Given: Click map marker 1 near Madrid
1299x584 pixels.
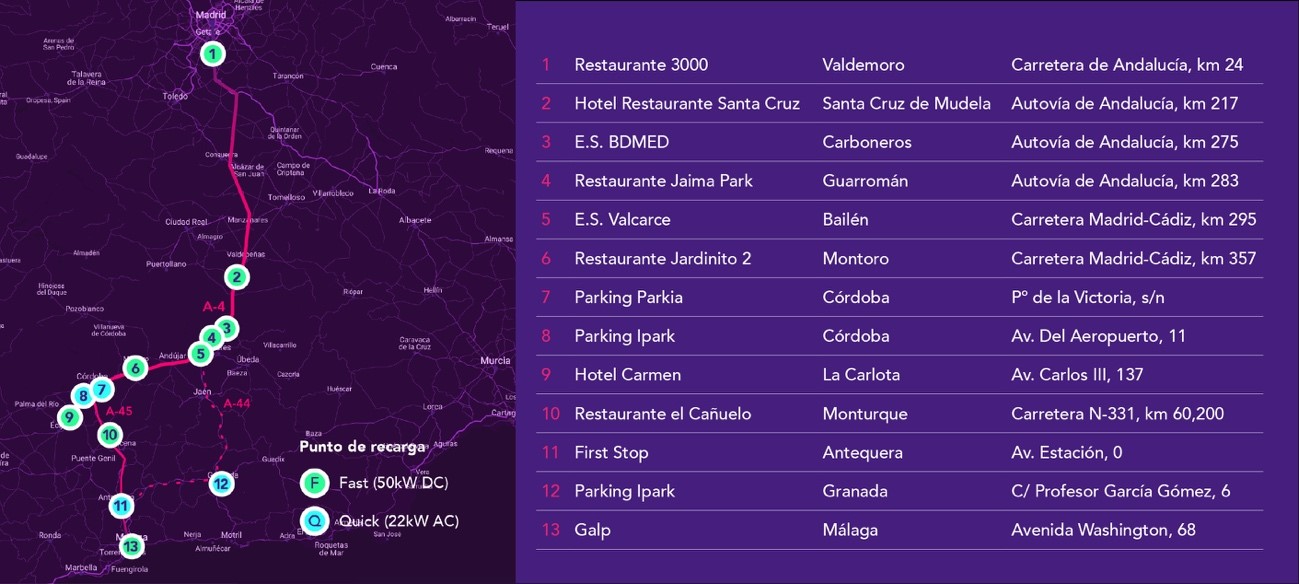Looking at the screenshot, I should pos(212,54).
